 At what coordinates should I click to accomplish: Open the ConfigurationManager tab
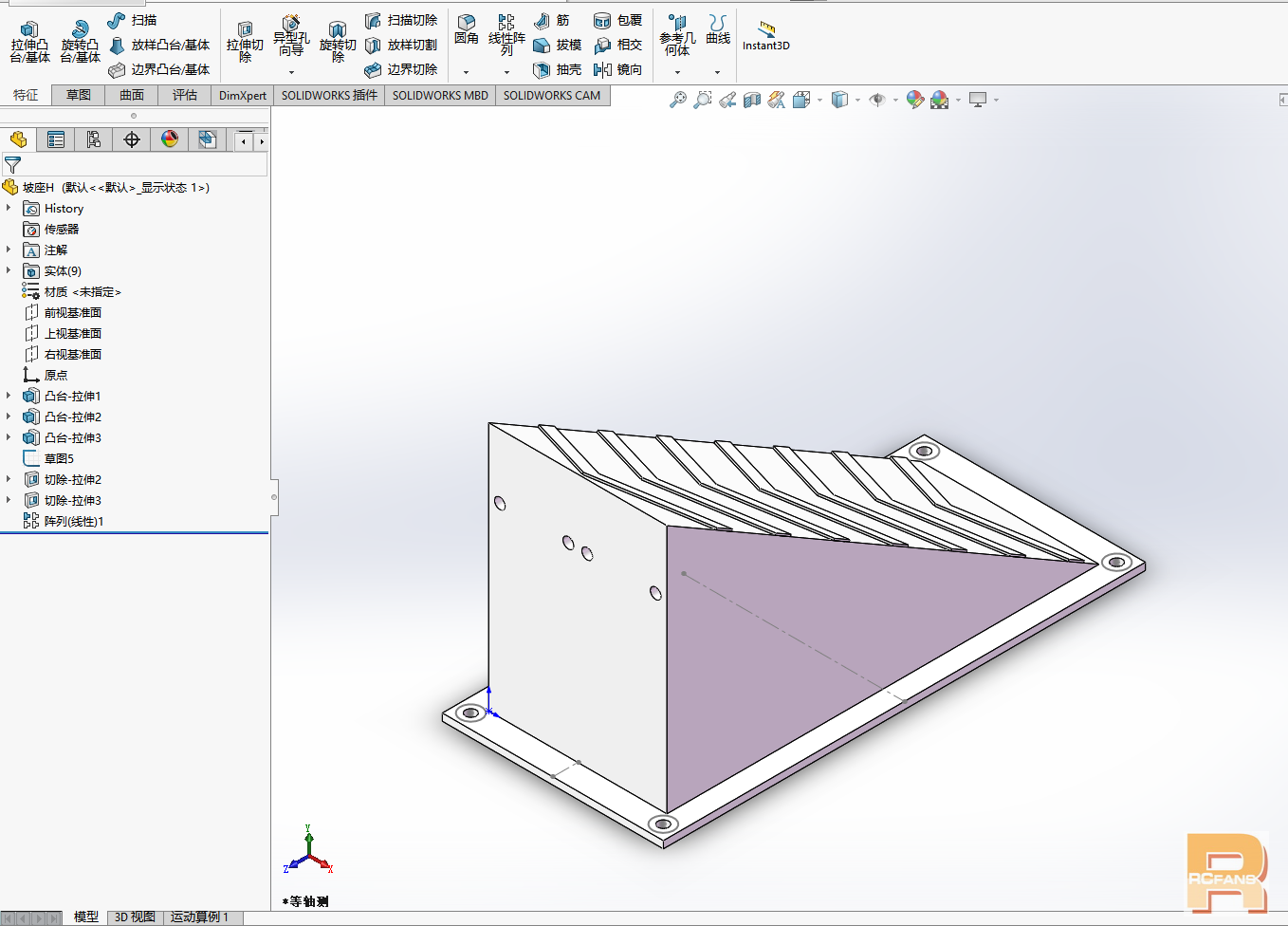(94, 139)
